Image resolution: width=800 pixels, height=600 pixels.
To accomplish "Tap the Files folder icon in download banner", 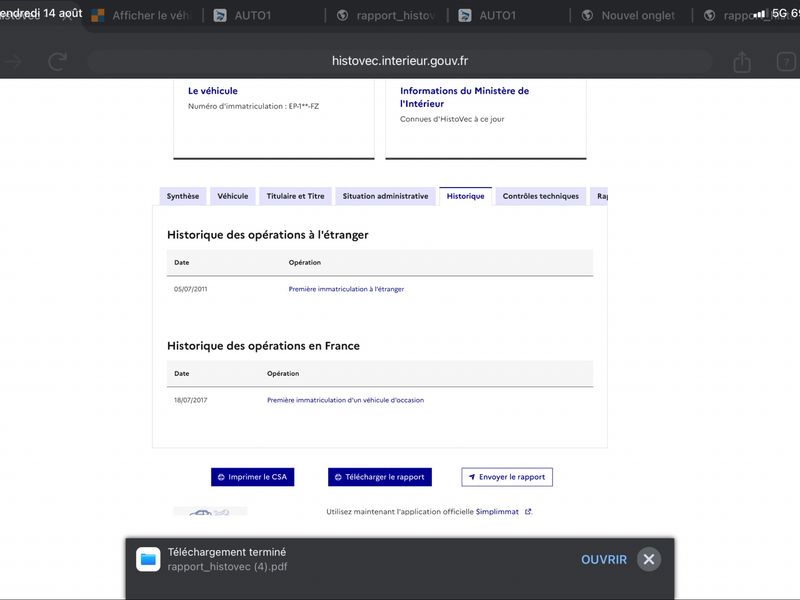I will [148, 560].
